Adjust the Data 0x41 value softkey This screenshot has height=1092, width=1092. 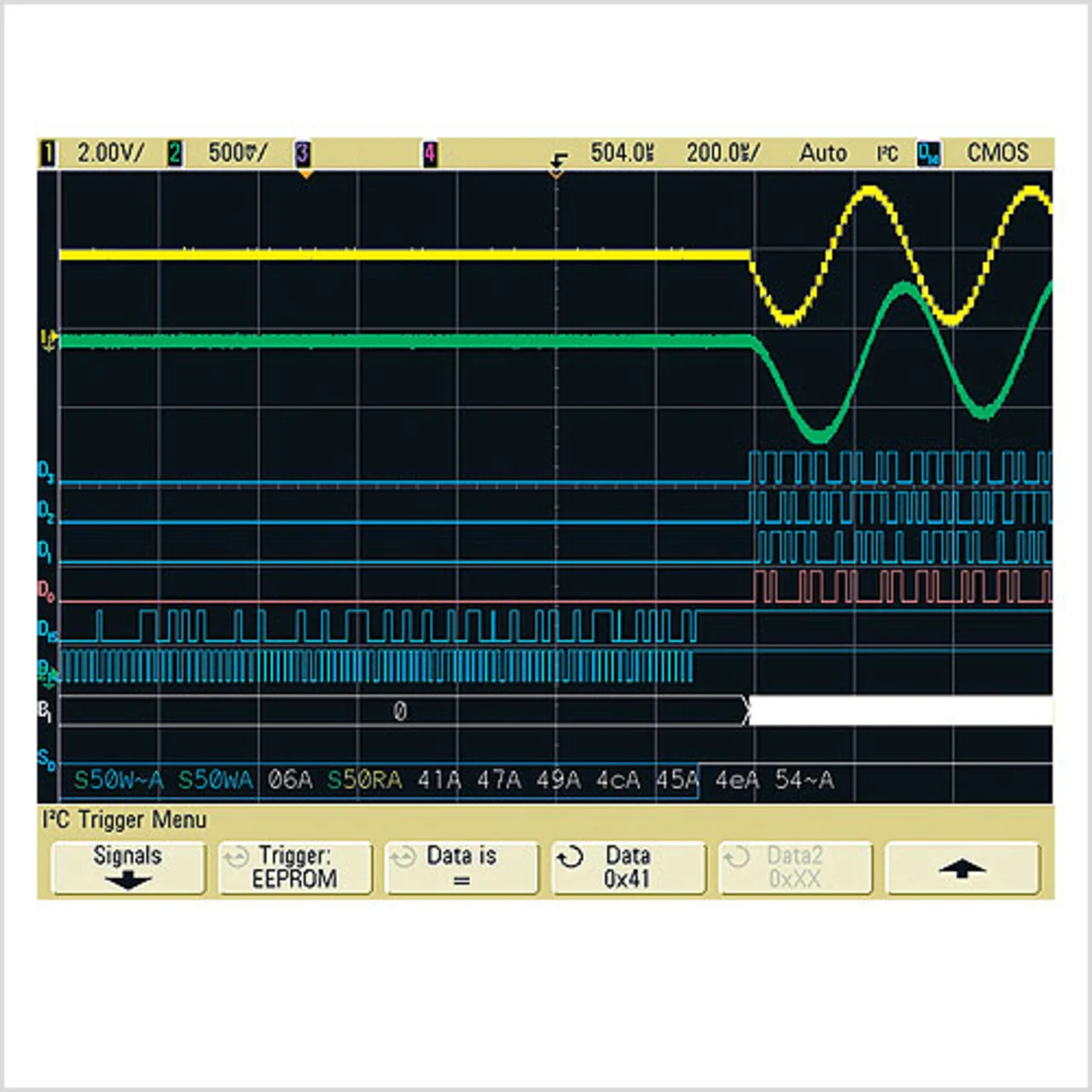click(629, 868)
